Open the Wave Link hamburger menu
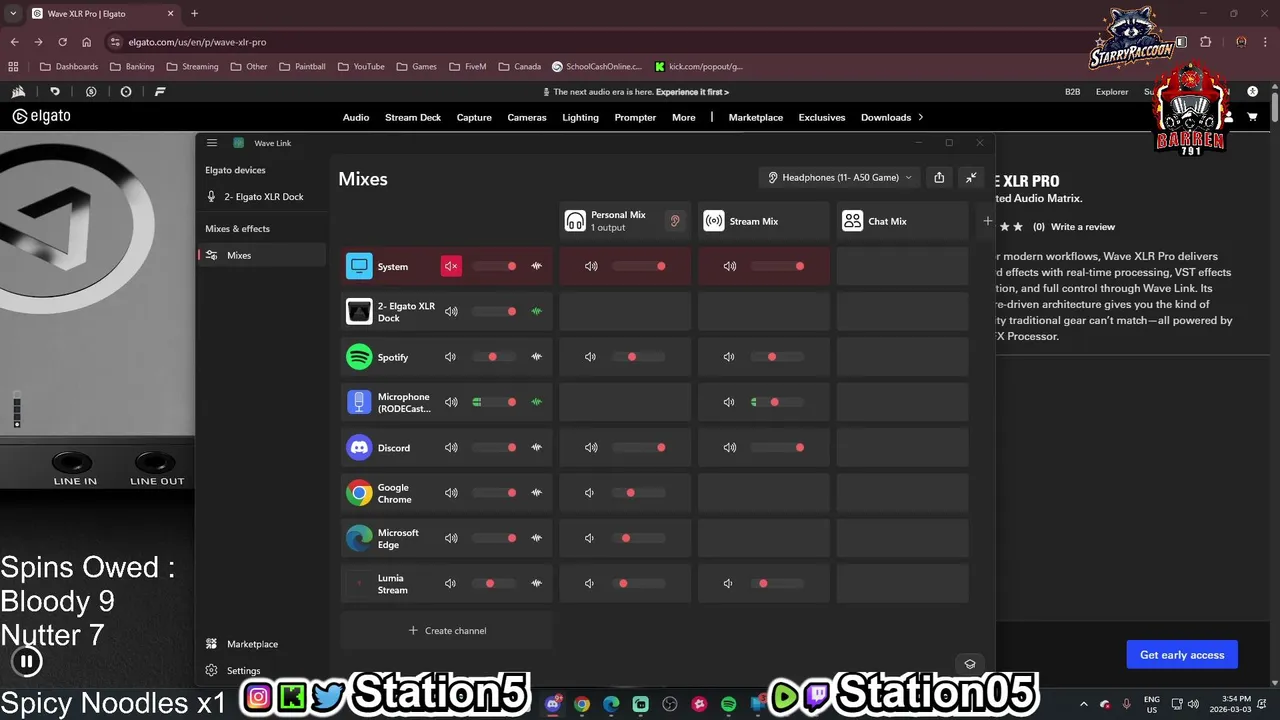Image resolution: width=1280 pixels, height=720 pixels. coord(212,143)
